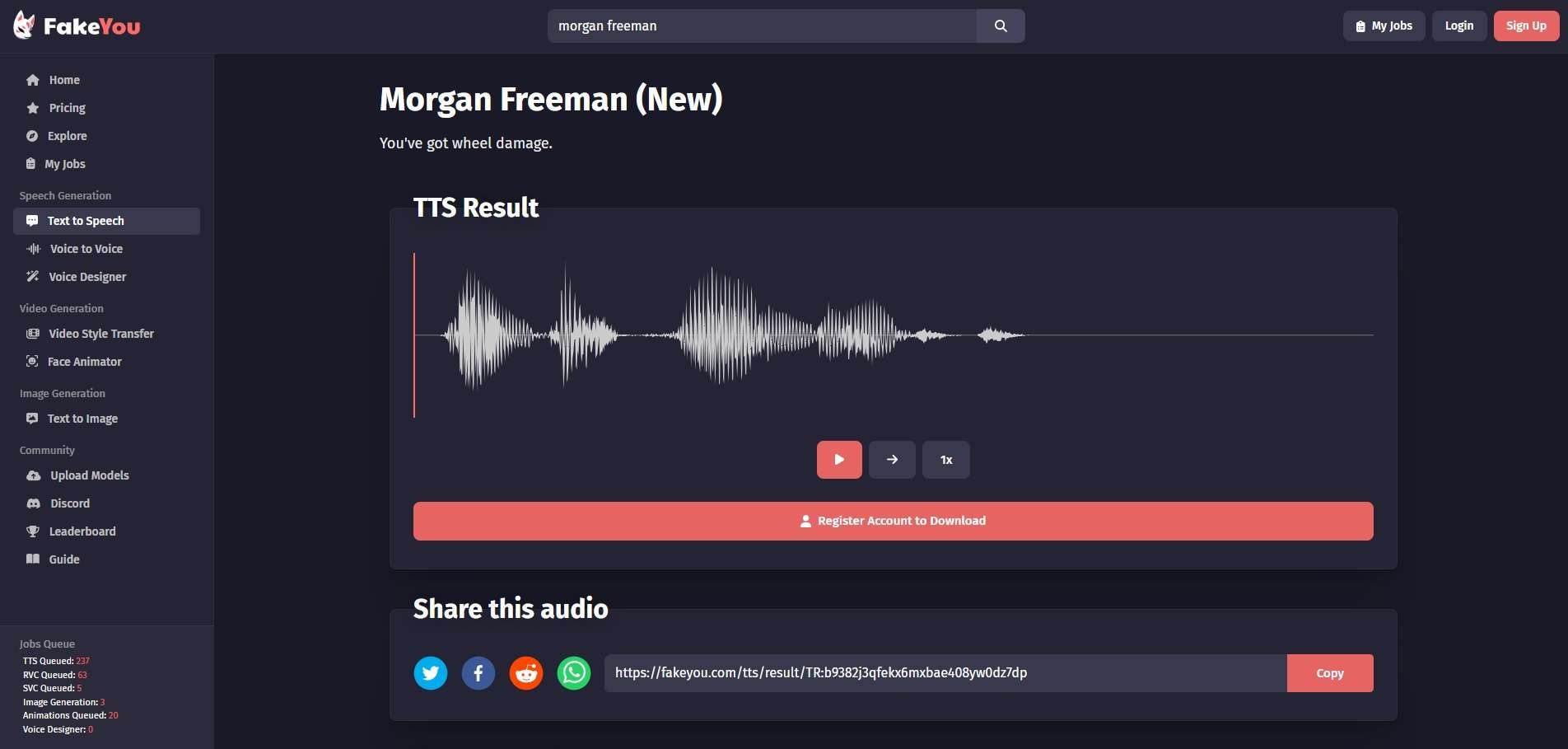This screenshot has height=749, width=1568.
Task: Click the Voice Designer magic wand icon
Action: click(33, 277)
